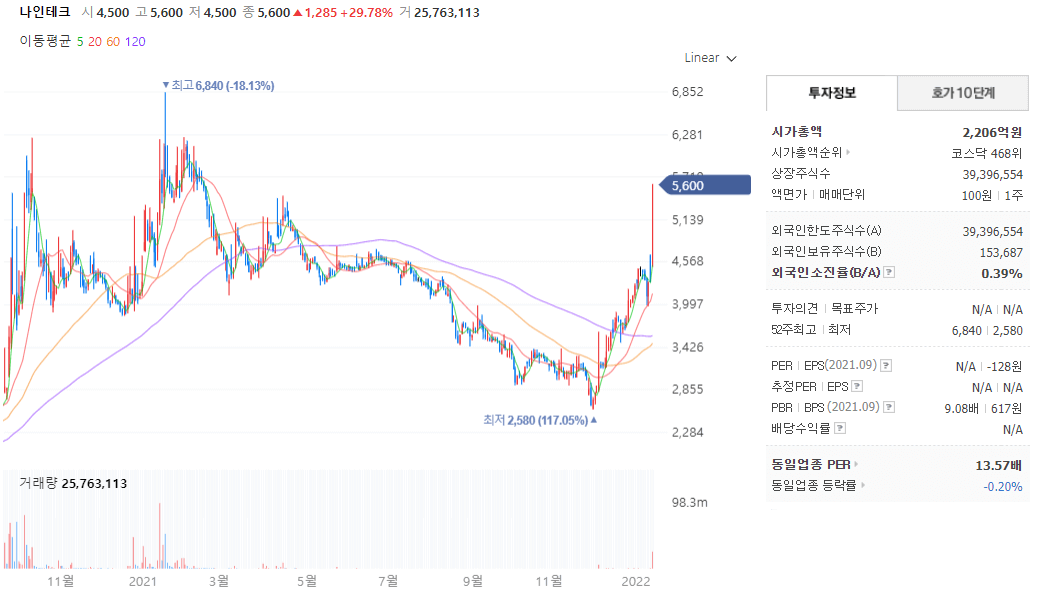Click the -128원 EPS value
This screenshot has width=1038, height=596.
pos(1004,366)
